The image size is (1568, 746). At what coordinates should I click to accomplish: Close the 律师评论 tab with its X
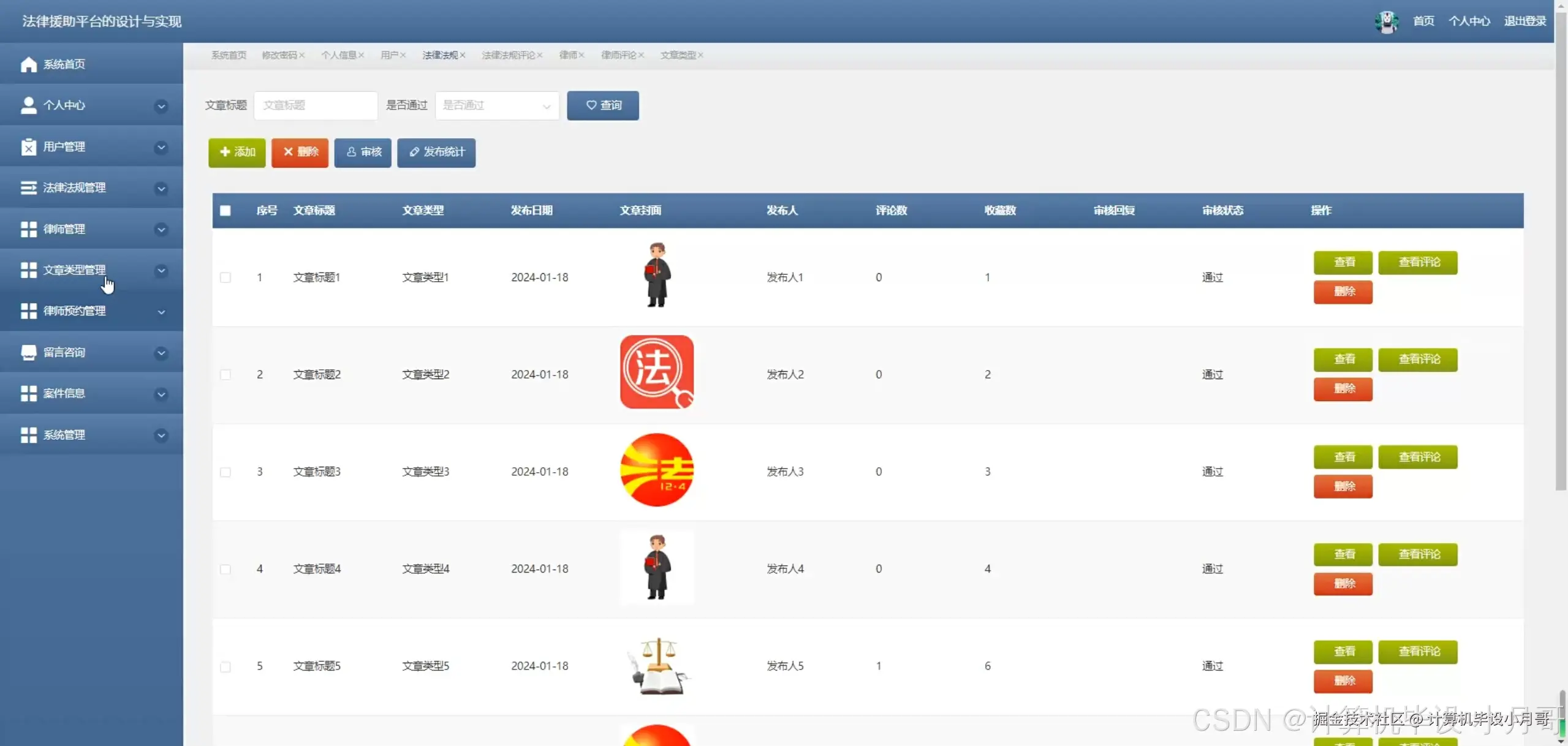[641, 55]
